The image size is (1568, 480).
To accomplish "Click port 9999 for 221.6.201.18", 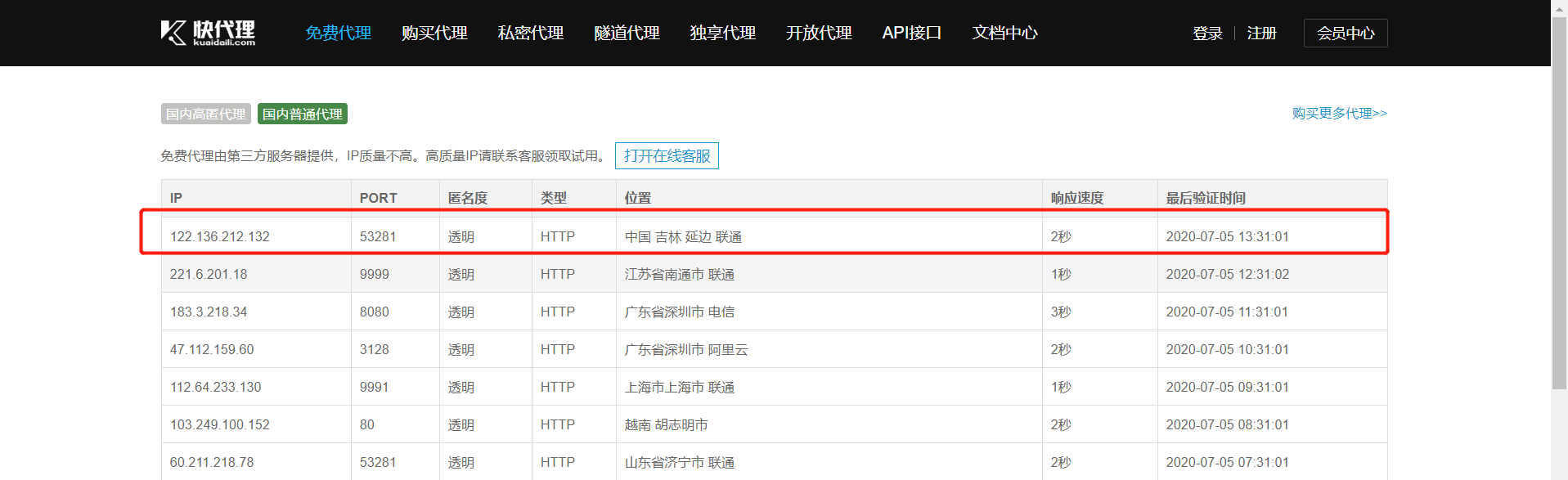I will pyautogui.click(x=375, y=274).
